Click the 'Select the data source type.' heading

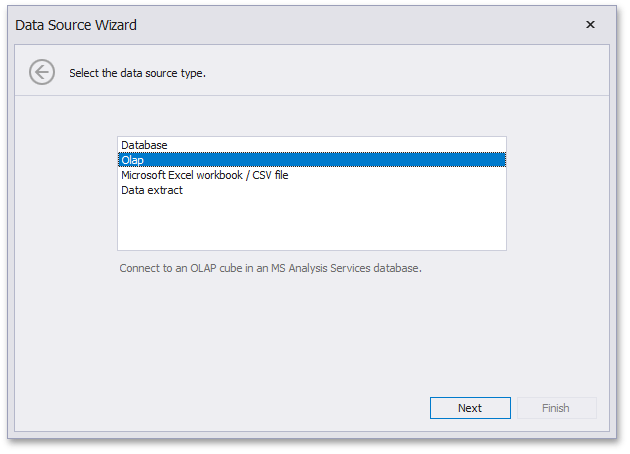137,73
